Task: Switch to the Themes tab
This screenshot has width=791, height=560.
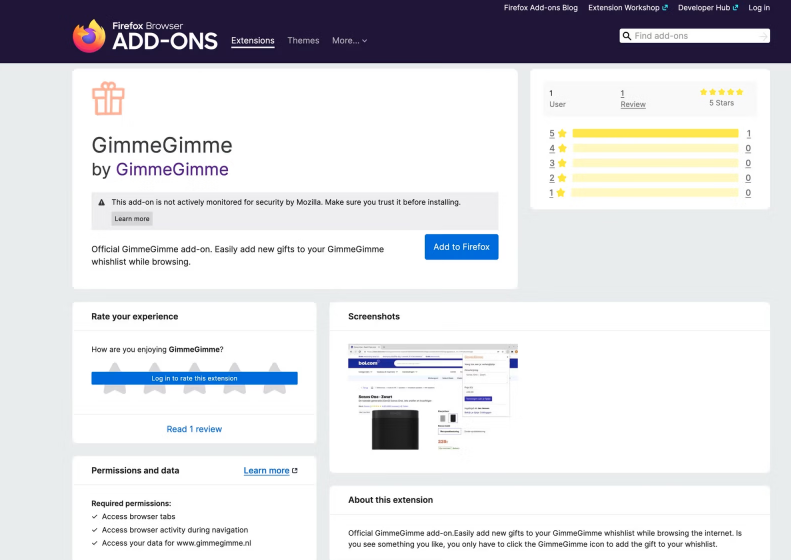Action: pos(303,41)
